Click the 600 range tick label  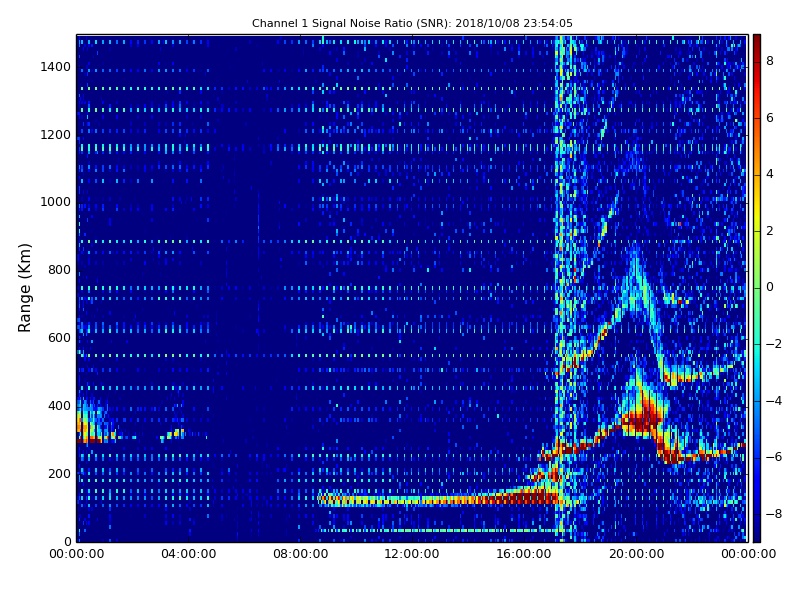coord(59,338)
